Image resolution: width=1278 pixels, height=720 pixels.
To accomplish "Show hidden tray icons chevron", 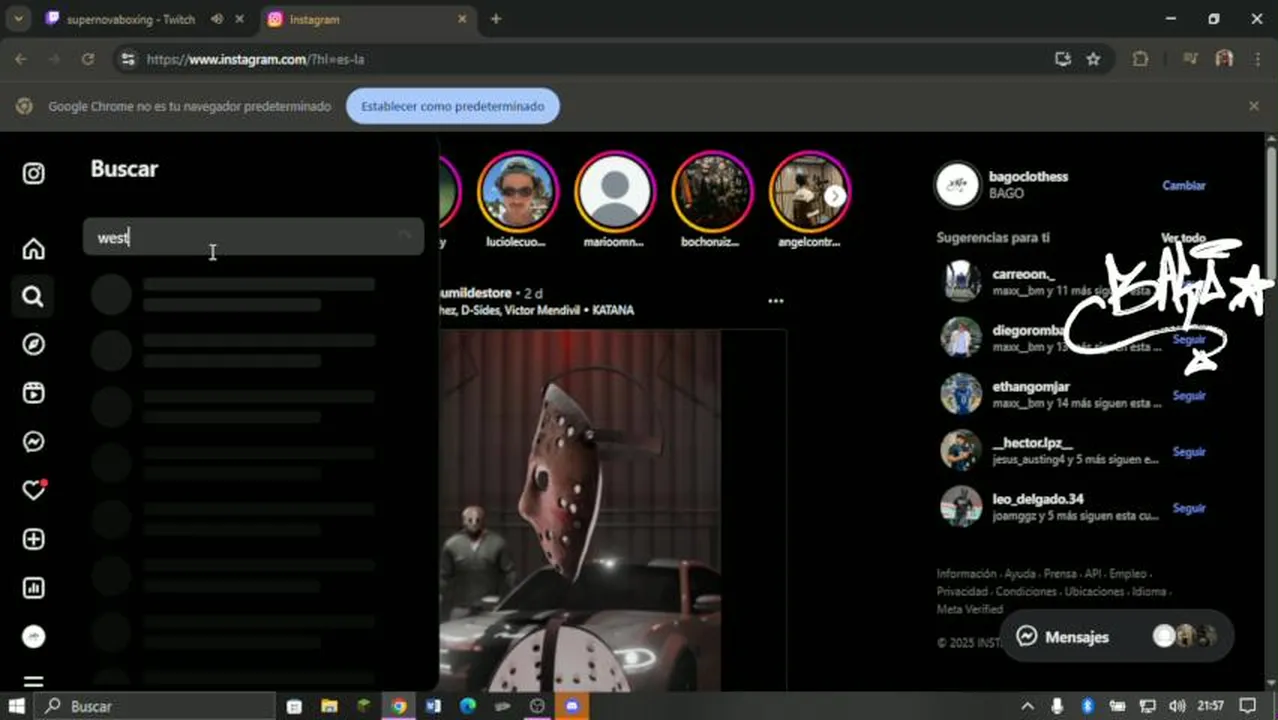I will 1027,706.
